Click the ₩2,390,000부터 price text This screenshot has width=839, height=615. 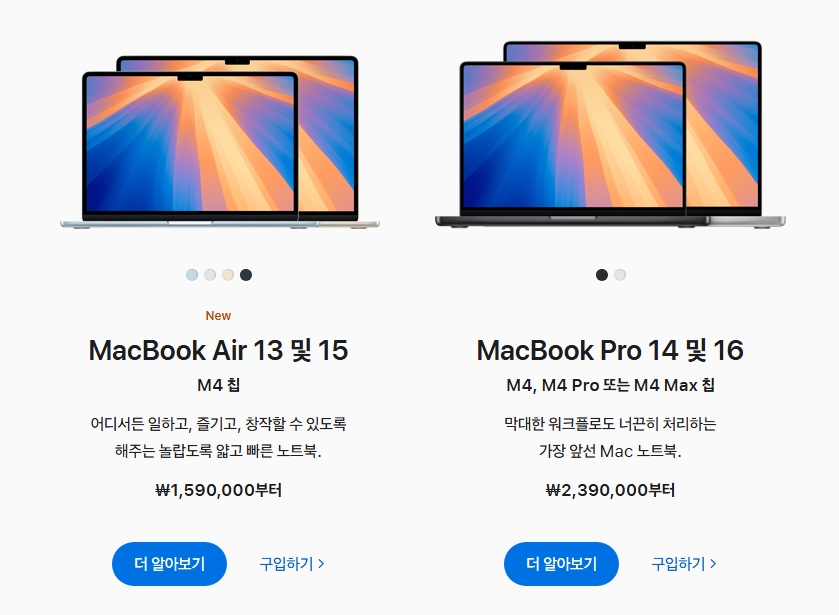tap(610, 490)
